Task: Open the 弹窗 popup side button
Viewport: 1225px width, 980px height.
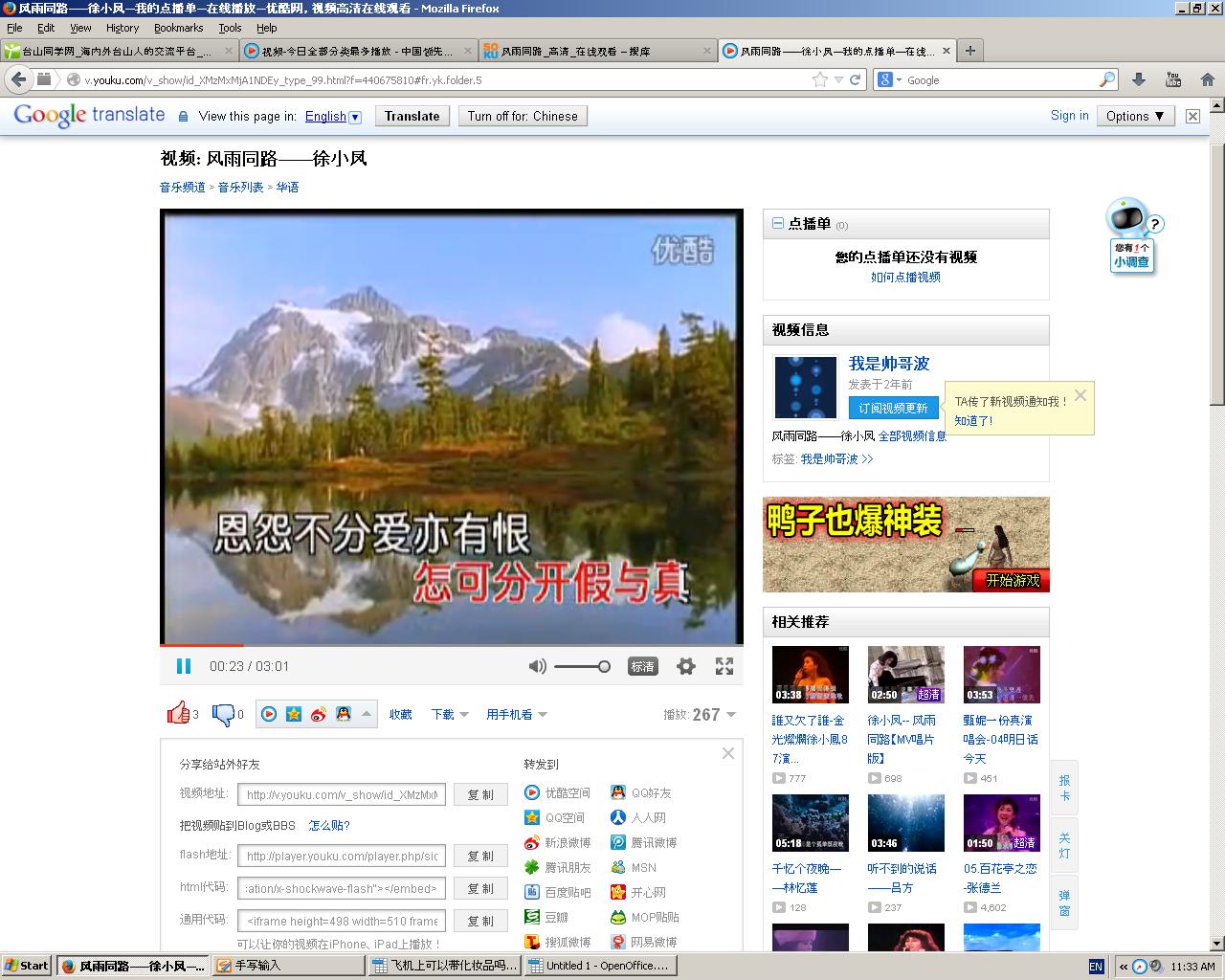Action: click(x=1064, y=902)
